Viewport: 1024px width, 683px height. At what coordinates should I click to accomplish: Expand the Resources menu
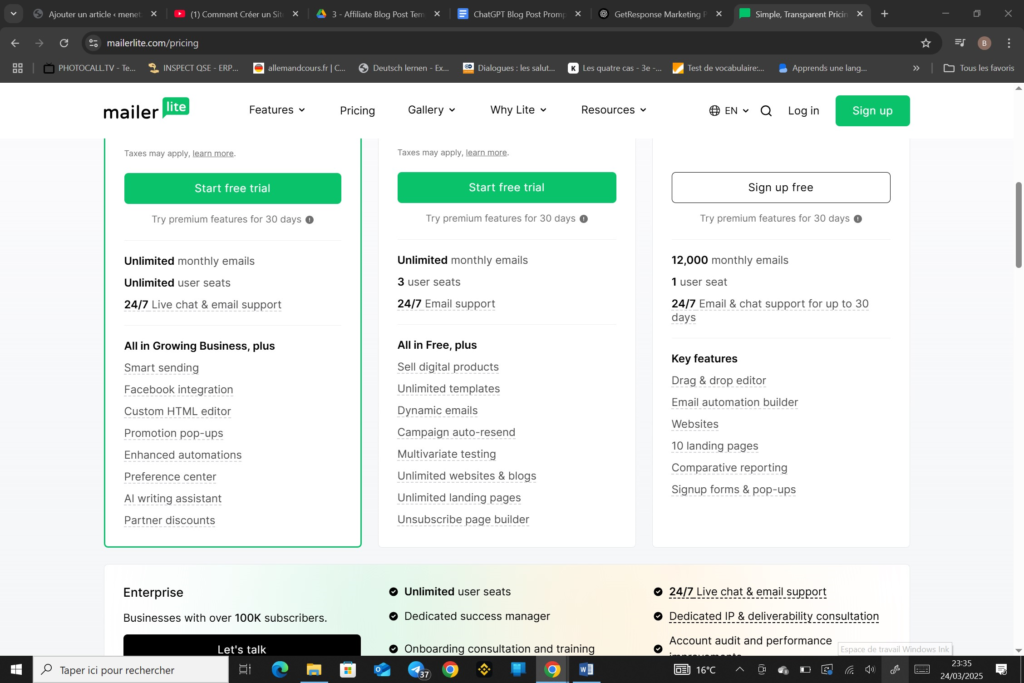(x=614, y=110)
